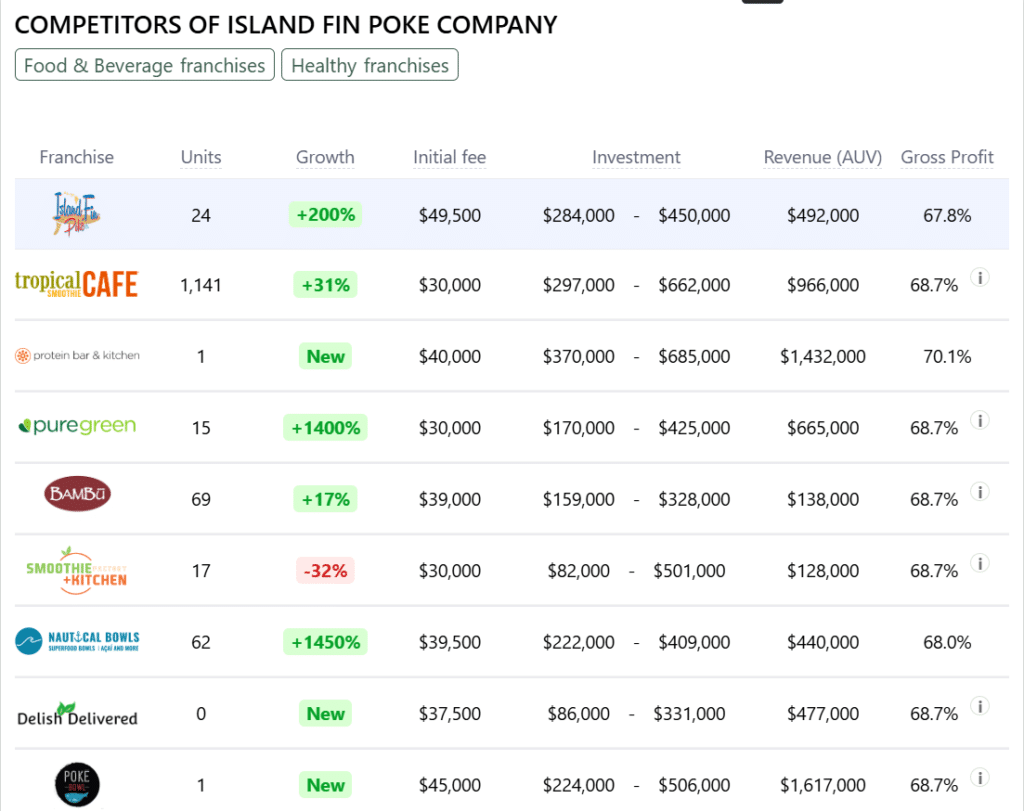Click the $477,000 revenue value
The image size is (1024, 811).
point(823,714)
